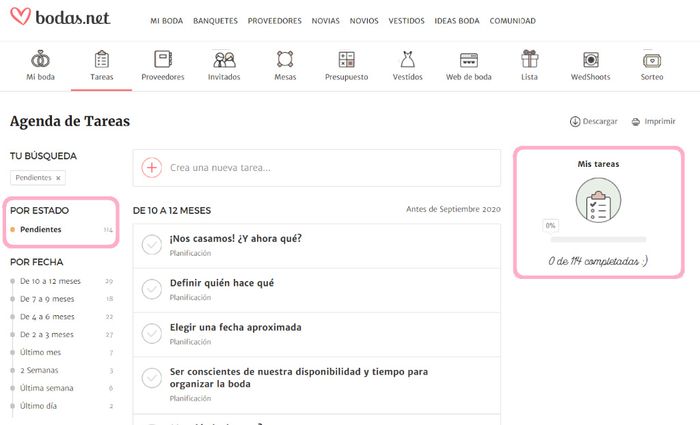Click the Descargar download icon

pyautogui.click(x=575, y=121)
